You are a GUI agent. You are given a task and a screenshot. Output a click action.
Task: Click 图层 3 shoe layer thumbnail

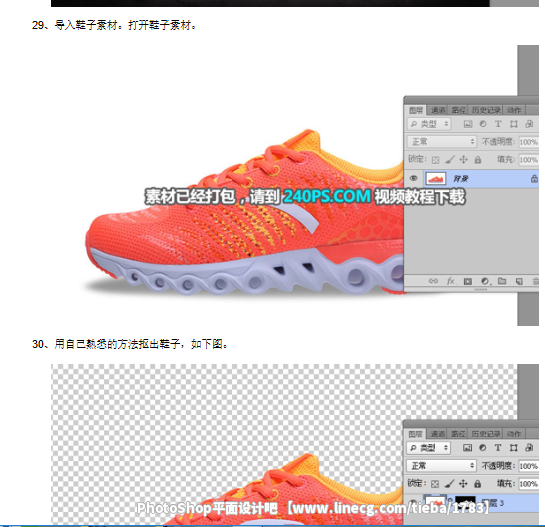click(436, 502)
